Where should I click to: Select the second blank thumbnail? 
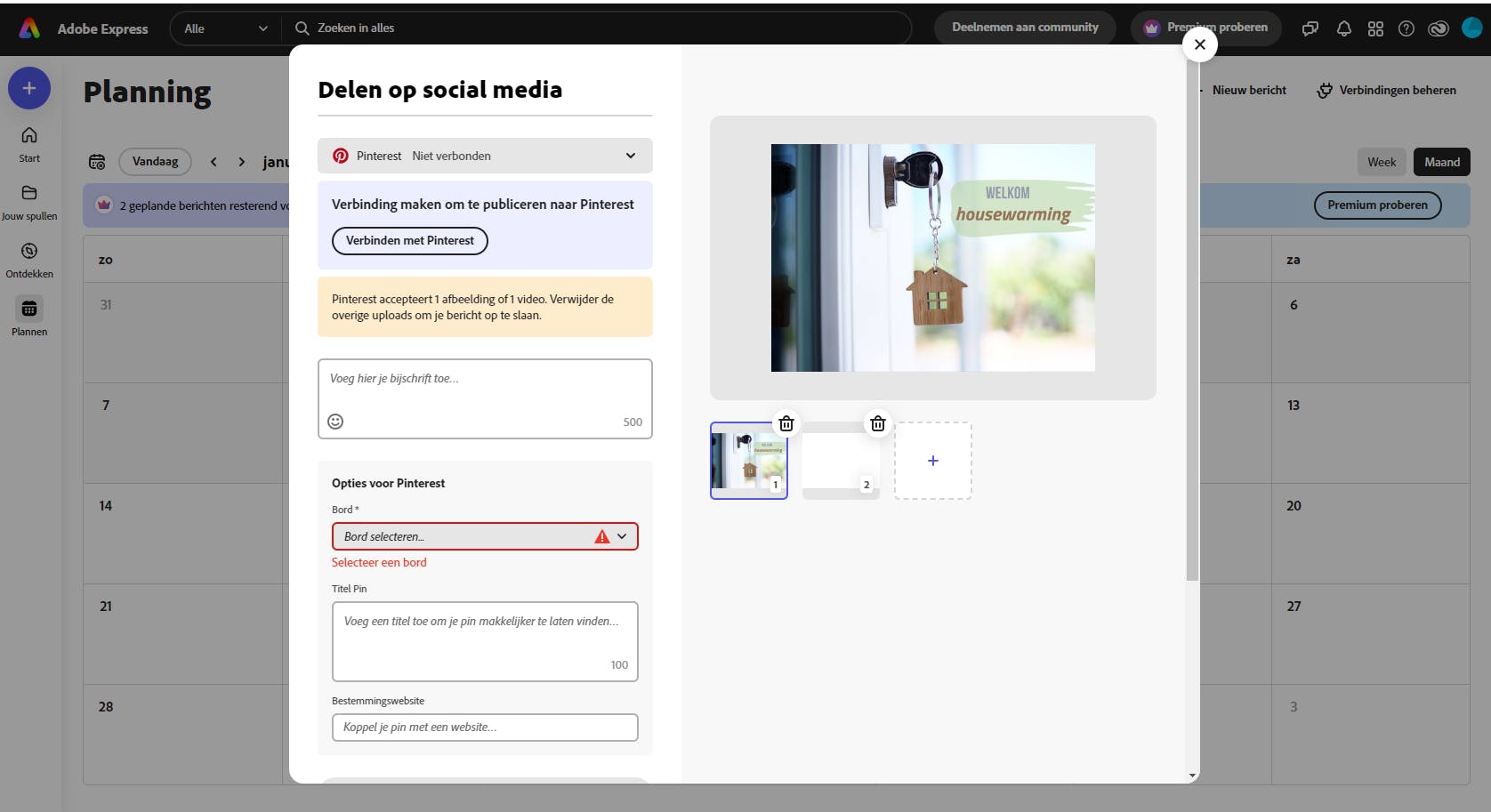click(x=841, y=461)
